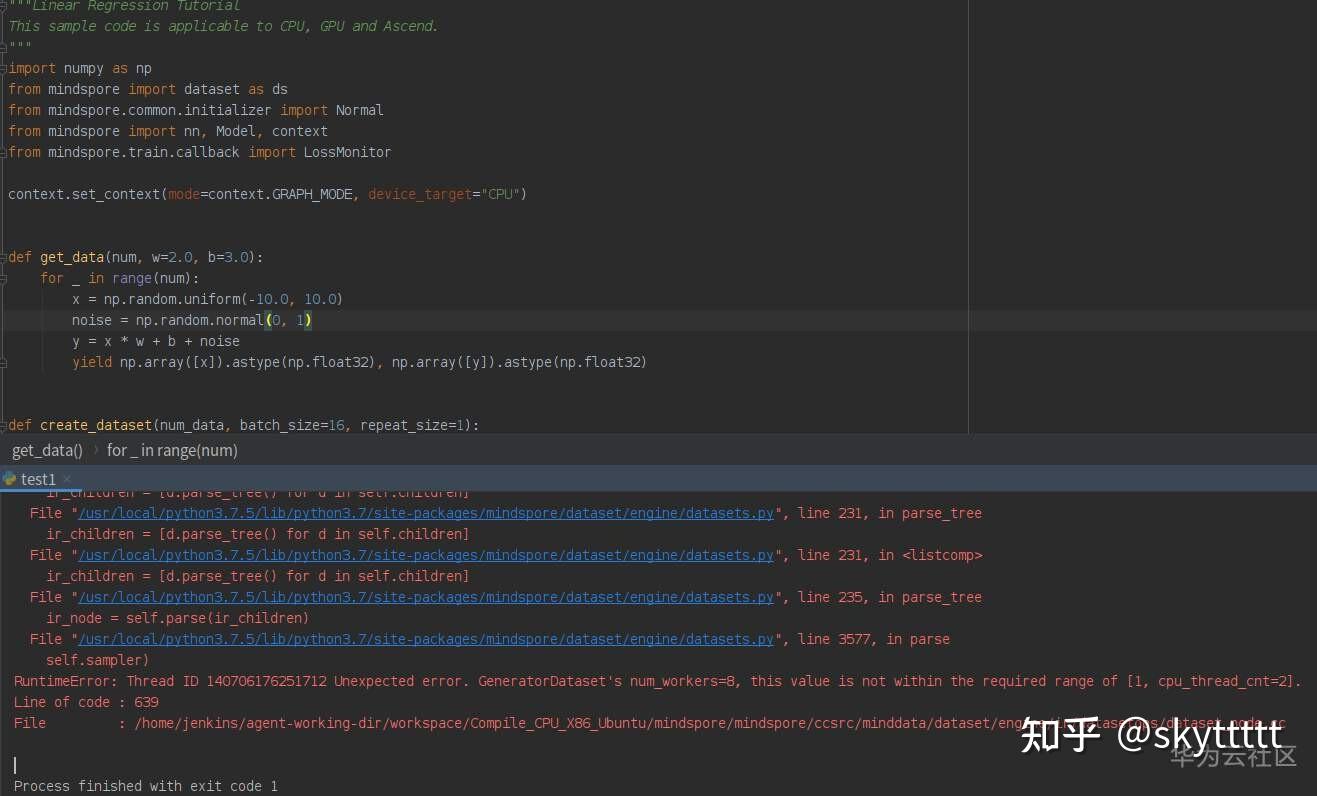The image size is (1317, 796).
Task: Click the Python file icon on the test1 tab
Action: [10, 479]
